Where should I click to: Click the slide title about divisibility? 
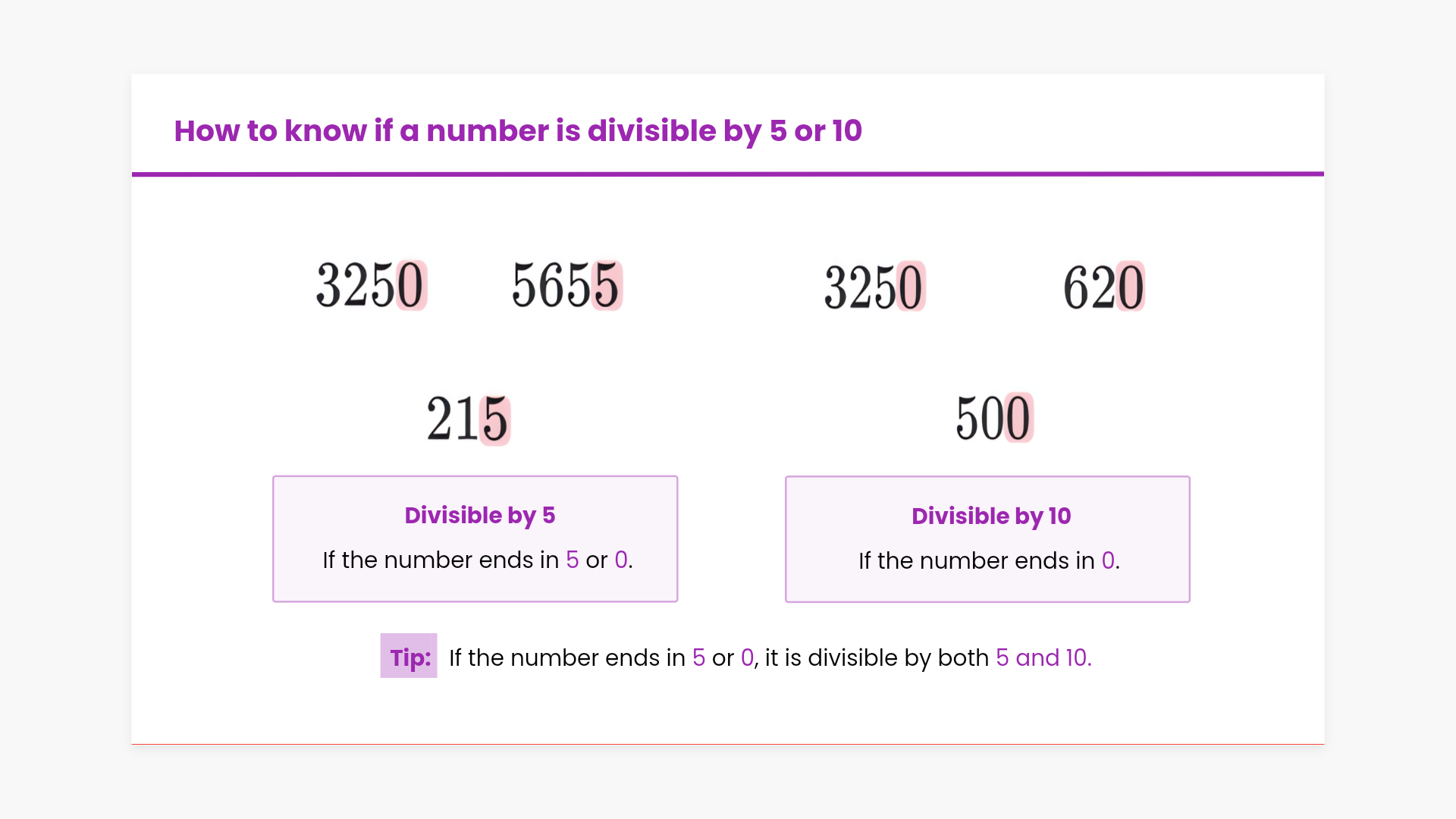(518, 130)
